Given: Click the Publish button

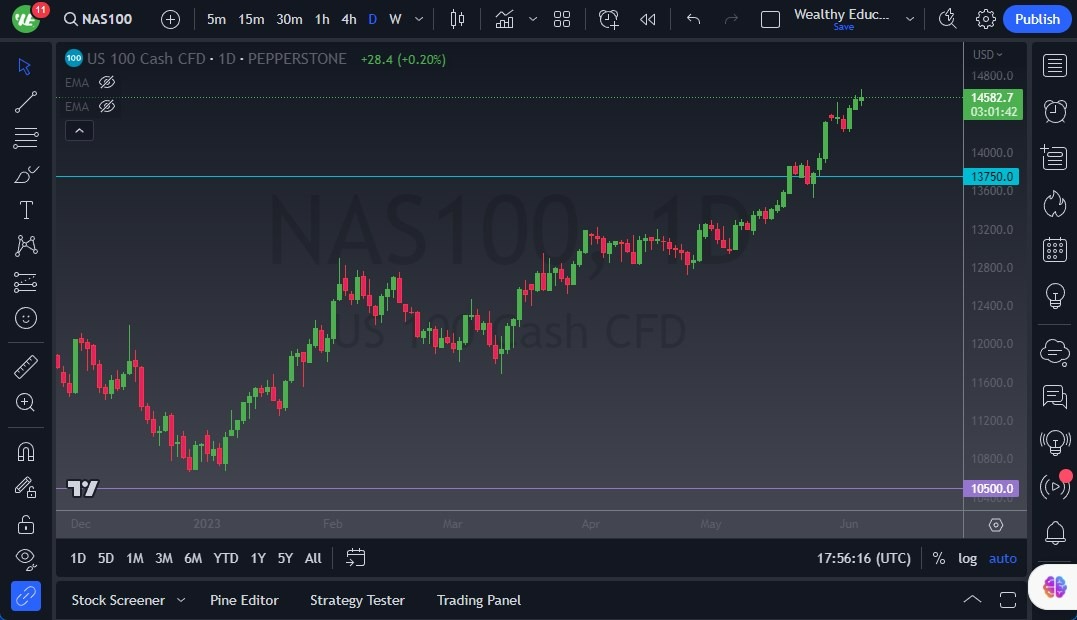Looking at the screenshot, I should [x=1037, y=19].
